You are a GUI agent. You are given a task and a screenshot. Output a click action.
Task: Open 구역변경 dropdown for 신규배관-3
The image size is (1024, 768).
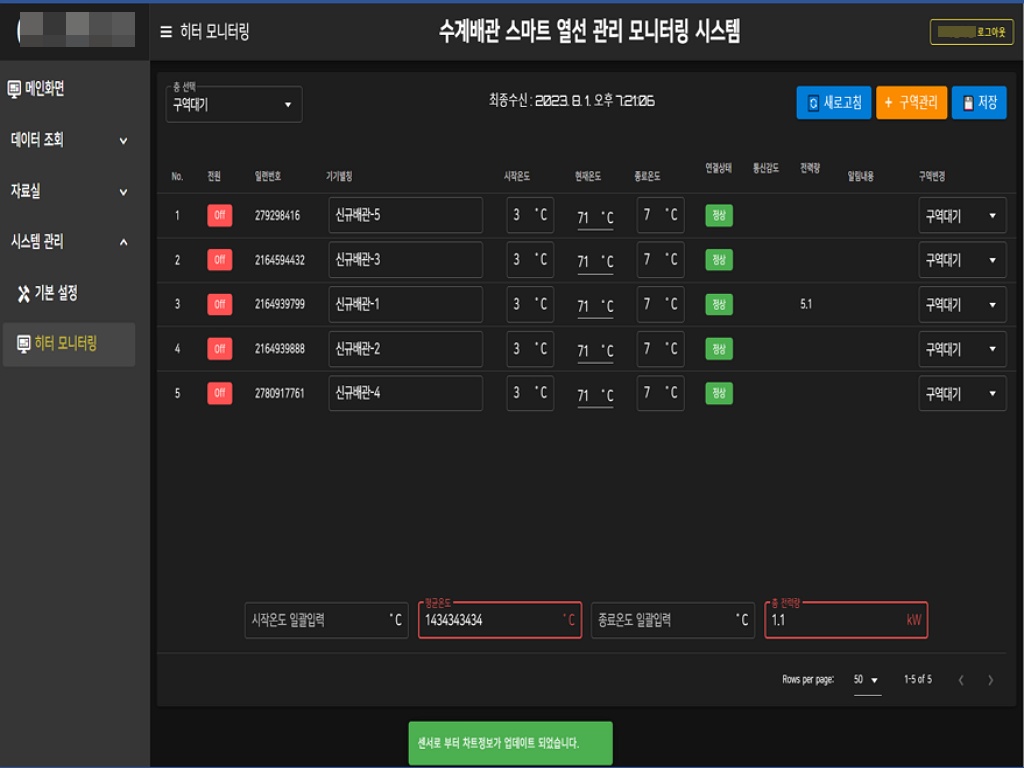[962, 260]
